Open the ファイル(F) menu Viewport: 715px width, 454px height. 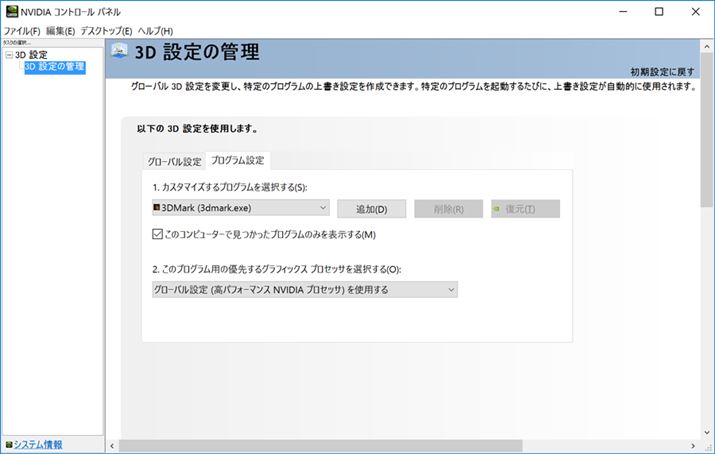point(22,31)
